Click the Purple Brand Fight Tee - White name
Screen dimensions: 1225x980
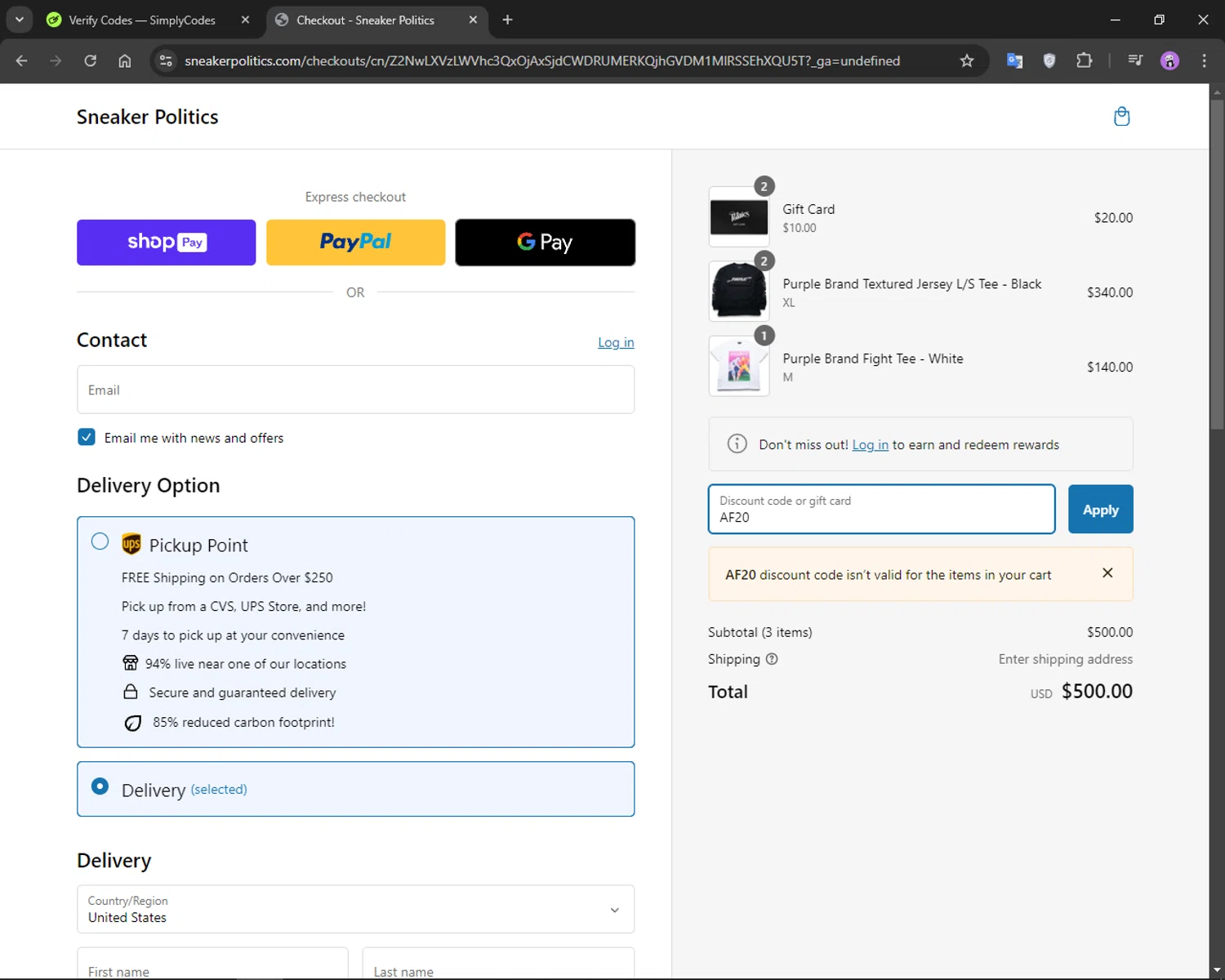(873, 359)
